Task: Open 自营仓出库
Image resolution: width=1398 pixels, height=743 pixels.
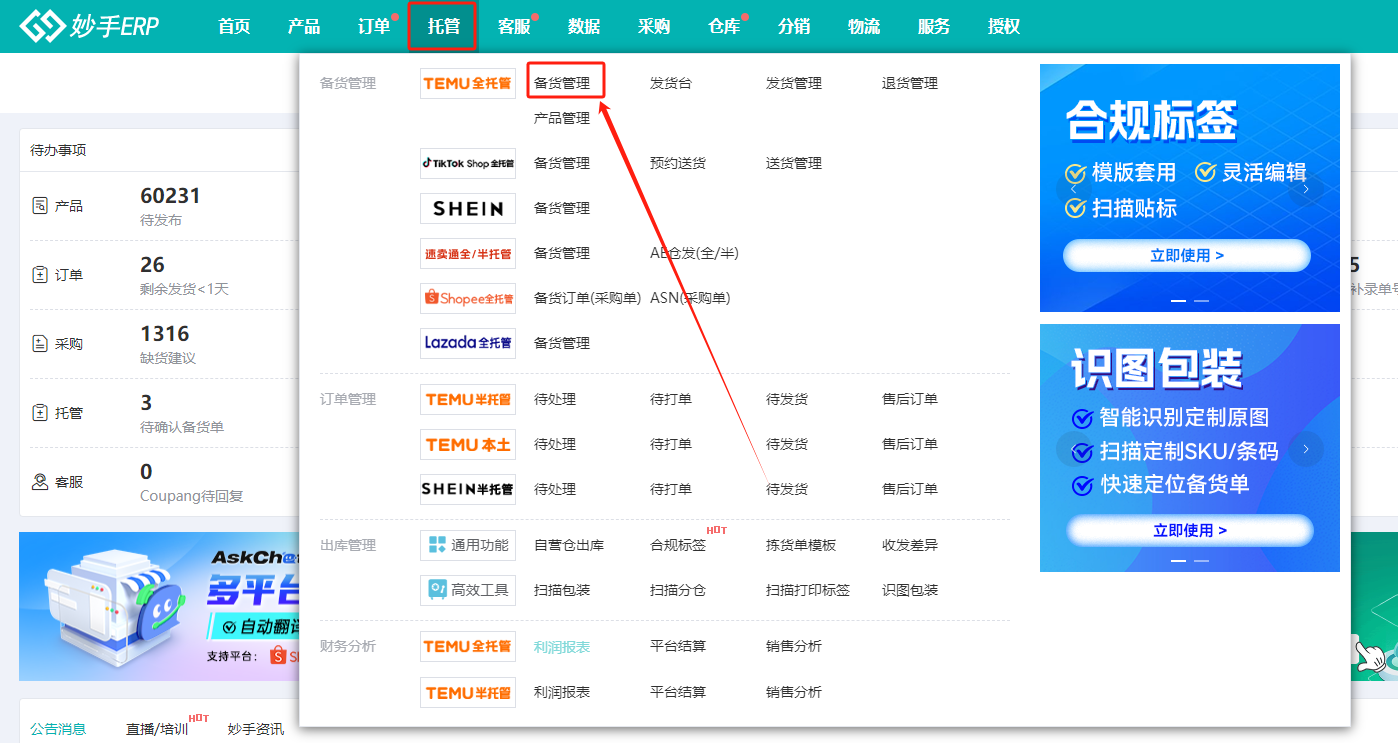Action: (569, 545)
